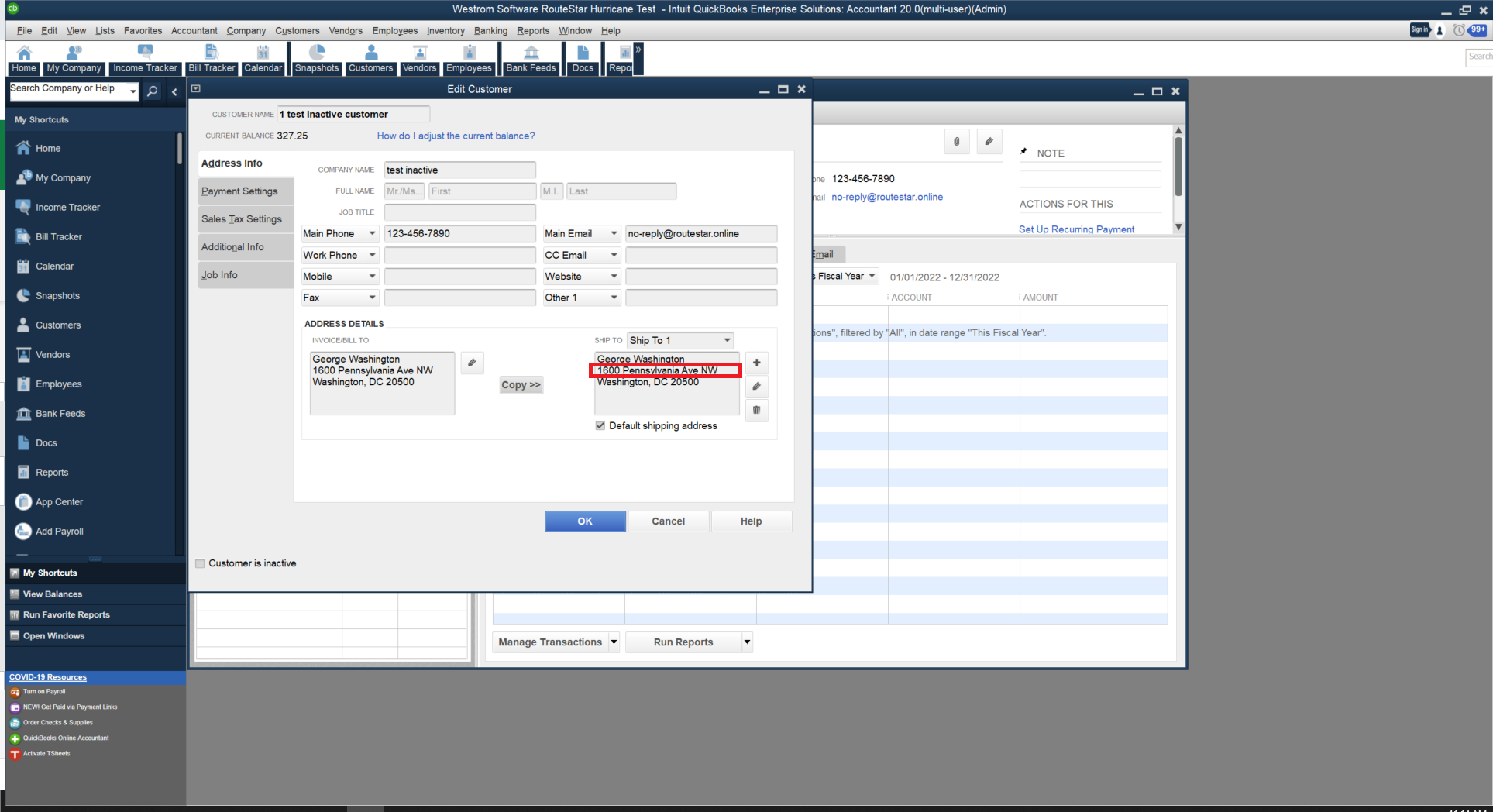This screenshot has width=1493, height=812.
Task: Open COVID-19 Resources link
Action: [48, 677]
